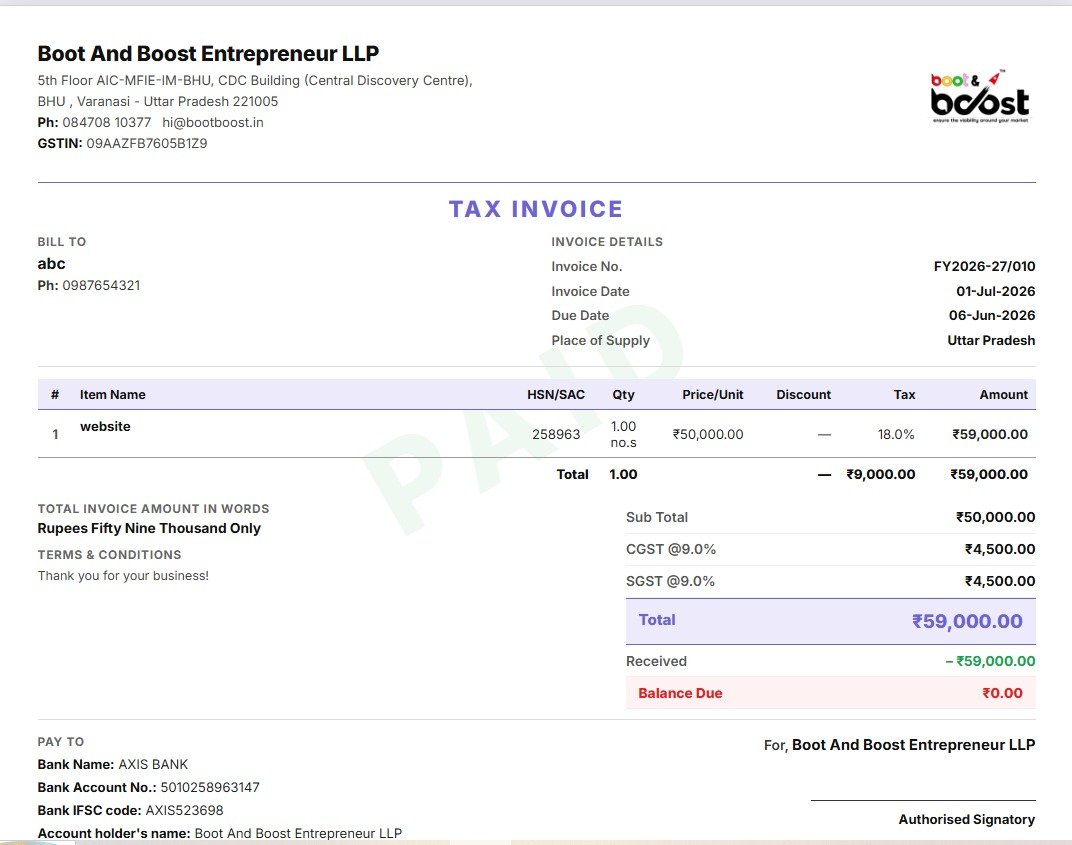Image resolution: width=1072 pixels, height=845 pixels.
Task: Click the Price/Unit column header
Action: coord(712,394)
